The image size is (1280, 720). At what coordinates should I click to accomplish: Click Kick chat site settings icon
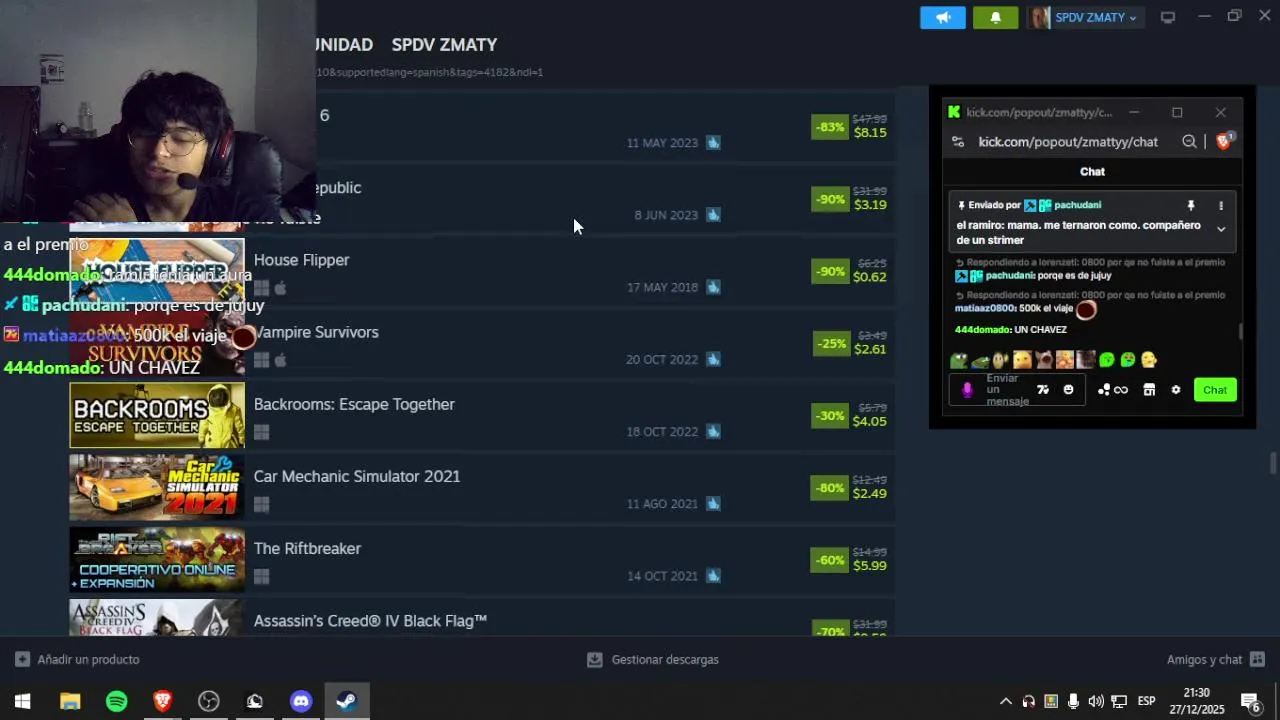(x=958, y=142)
